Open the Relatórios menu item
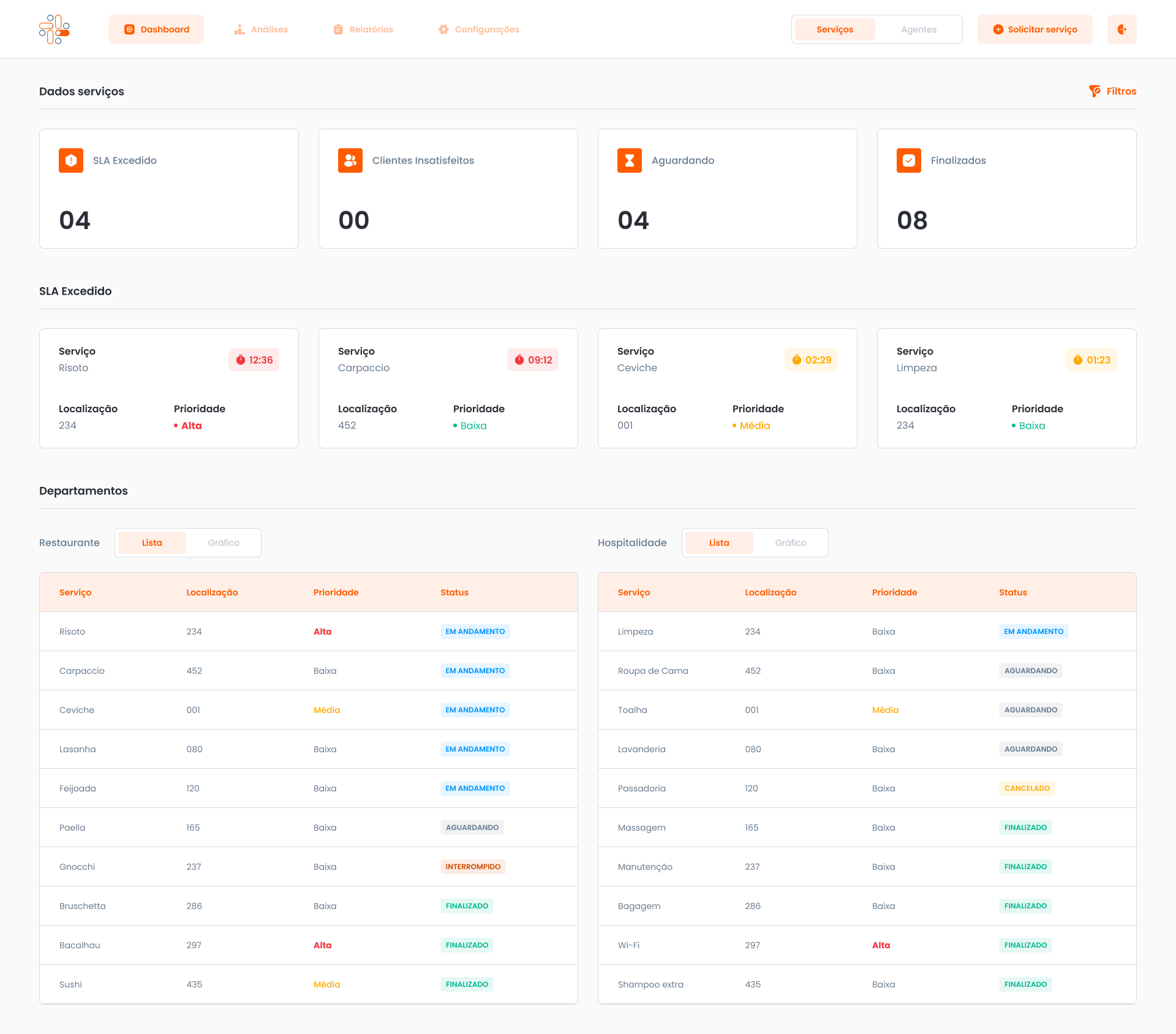 coord(364,29)
